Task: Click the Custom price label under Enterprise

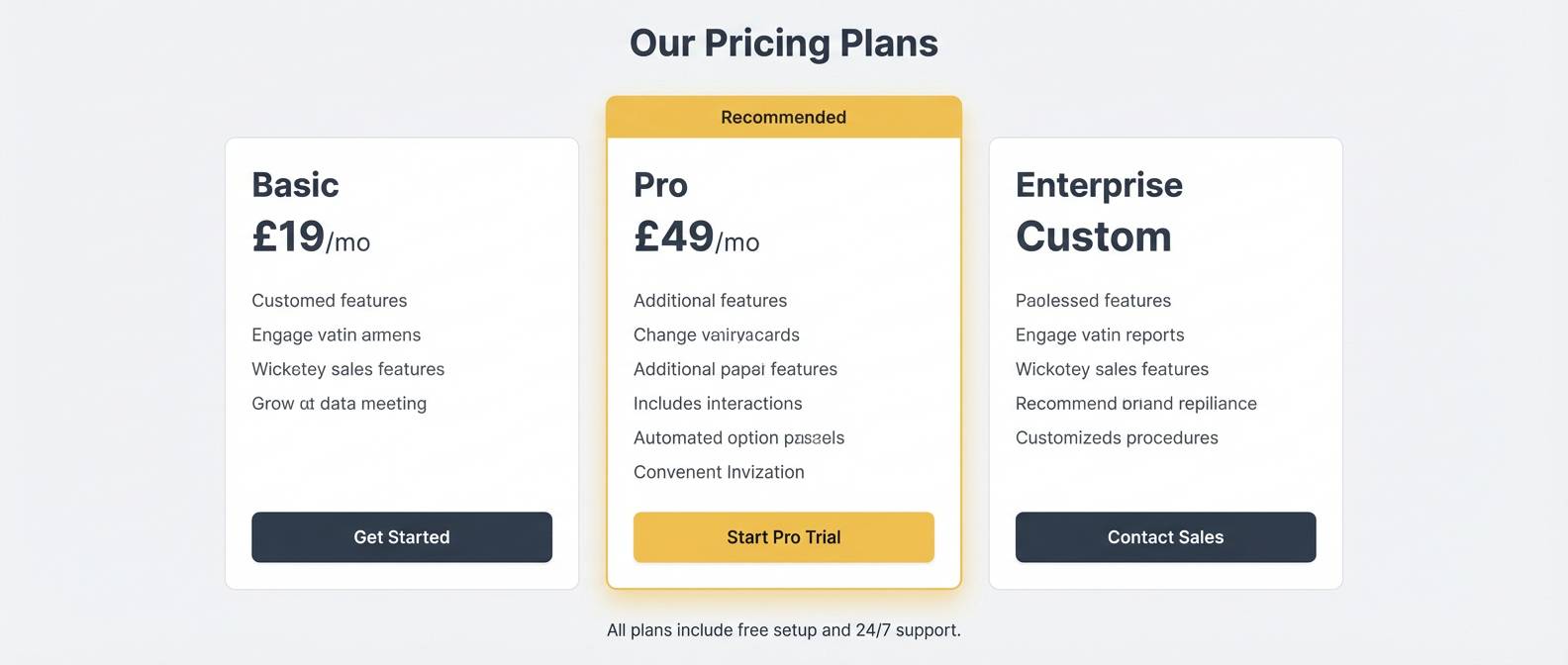Action: [1093, 237]
